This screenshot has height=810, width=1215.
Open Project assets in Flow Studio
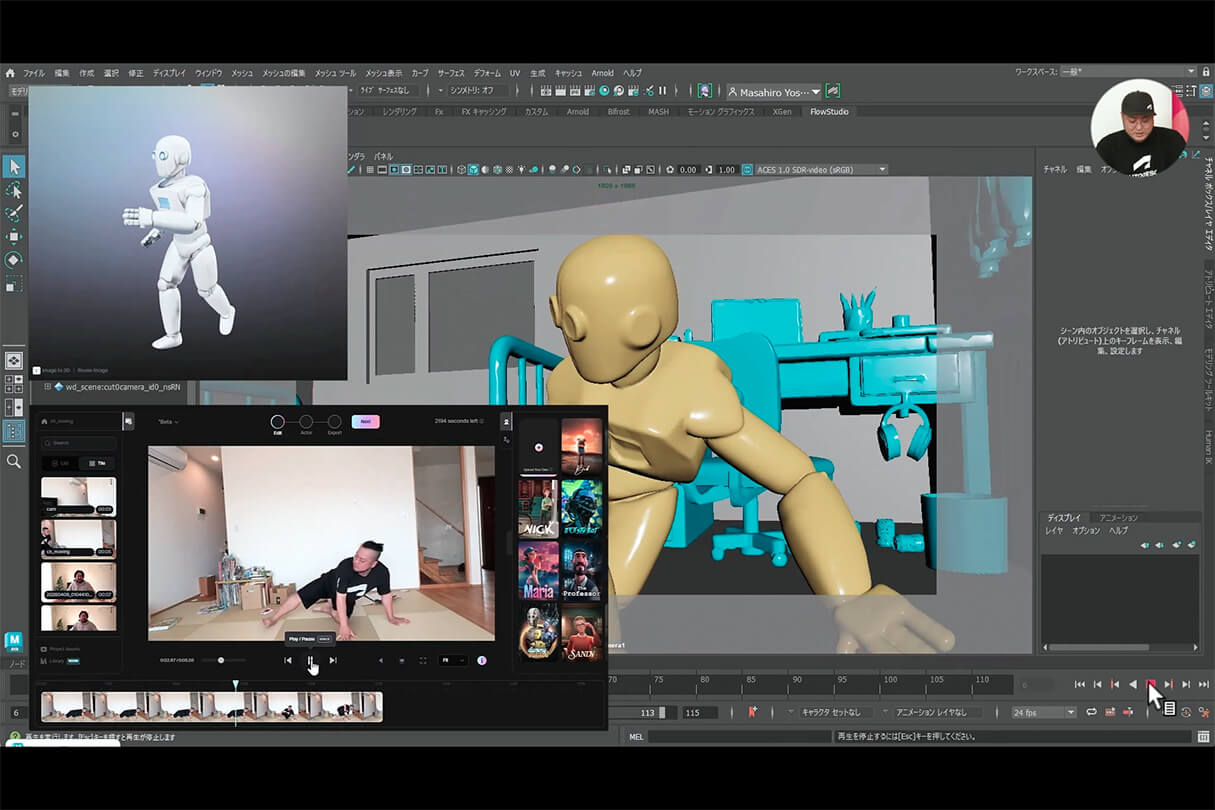coord(62,648)
